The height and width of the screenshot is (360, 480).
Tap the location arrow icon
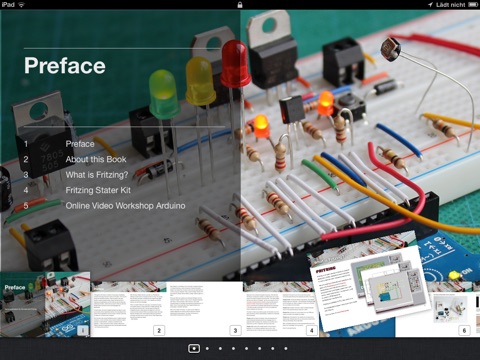click(430, 5)
